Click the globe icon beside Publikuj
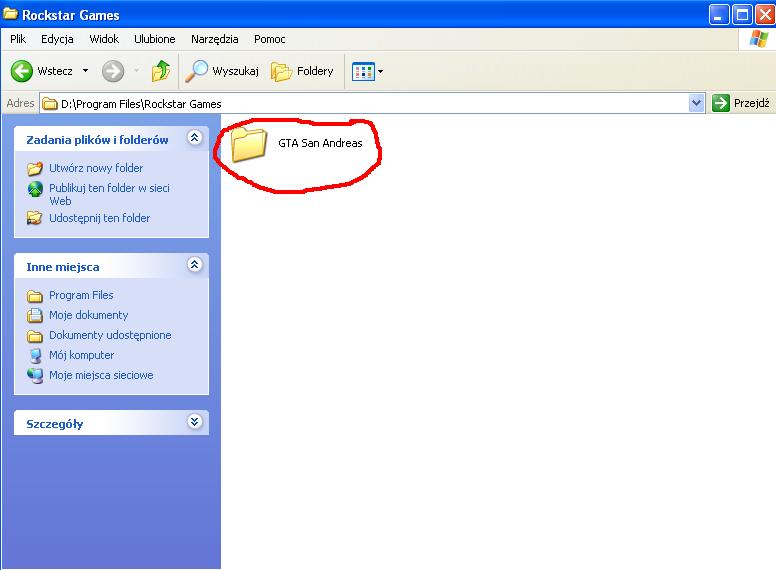 35,189
